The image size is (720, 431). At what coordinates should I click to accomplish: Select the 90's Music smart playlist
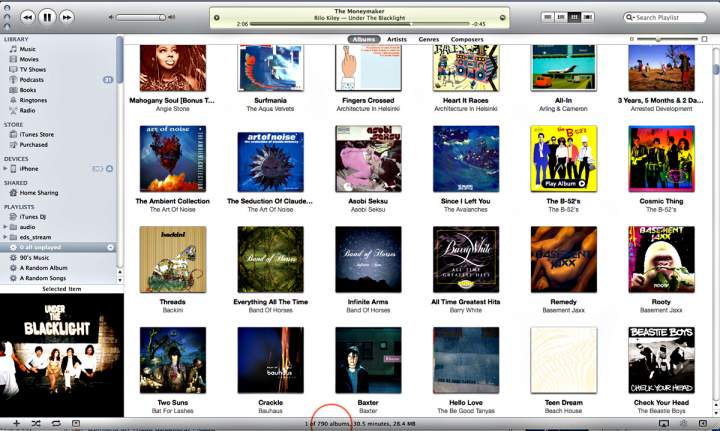point(34,258)
